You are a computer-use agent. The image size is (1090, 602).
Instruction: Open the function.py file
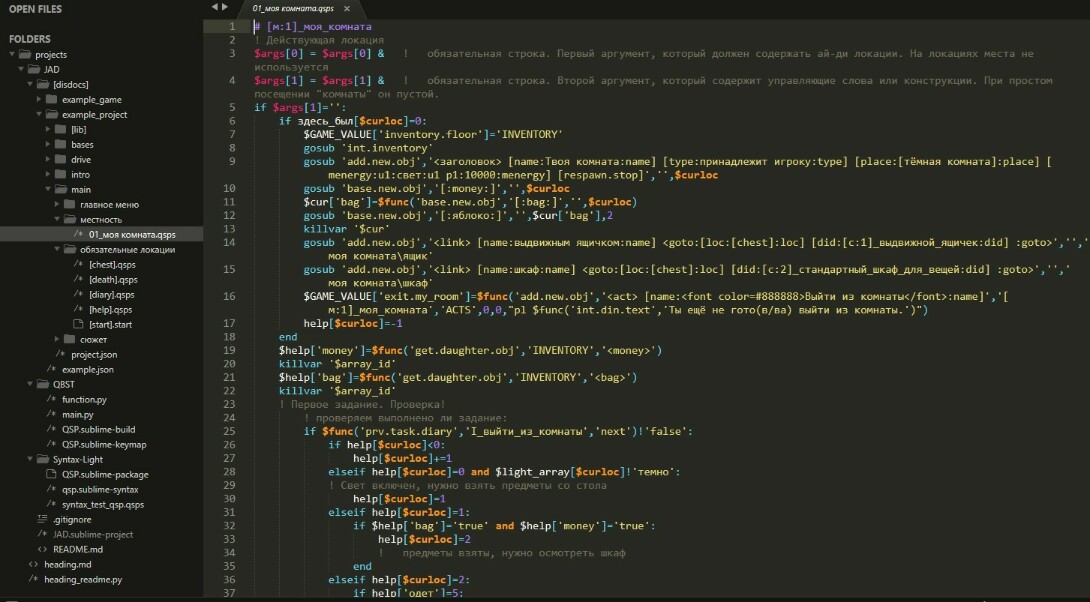pyautogui.click(x=84, y=399)
